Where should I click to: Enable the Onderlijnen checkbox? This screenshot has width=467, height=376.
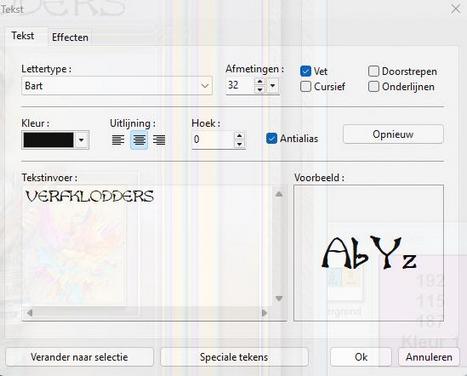(373, 87)
